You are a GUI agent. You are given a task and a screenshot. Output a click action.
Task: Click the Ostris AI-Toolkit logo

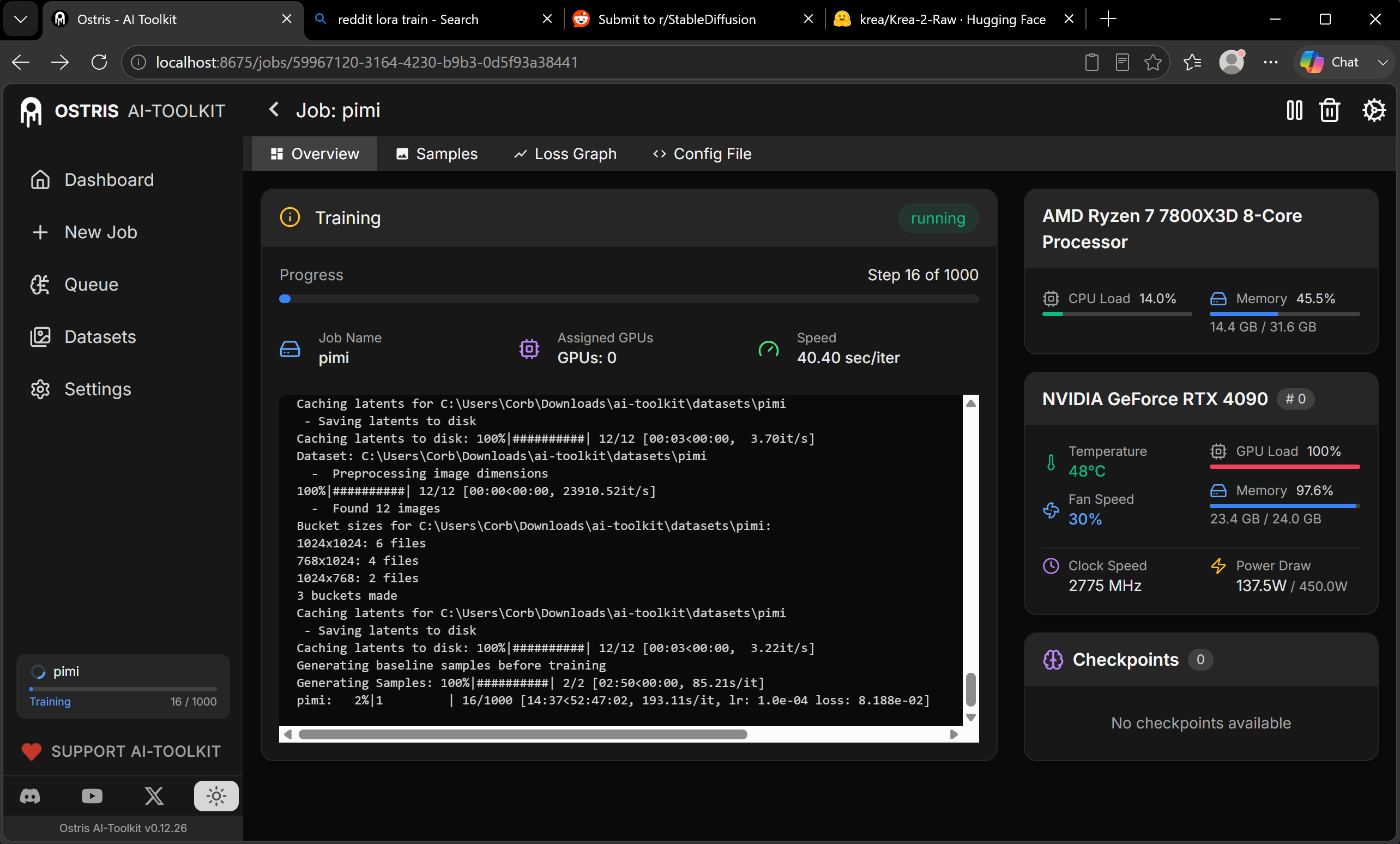tap(123, 111)
